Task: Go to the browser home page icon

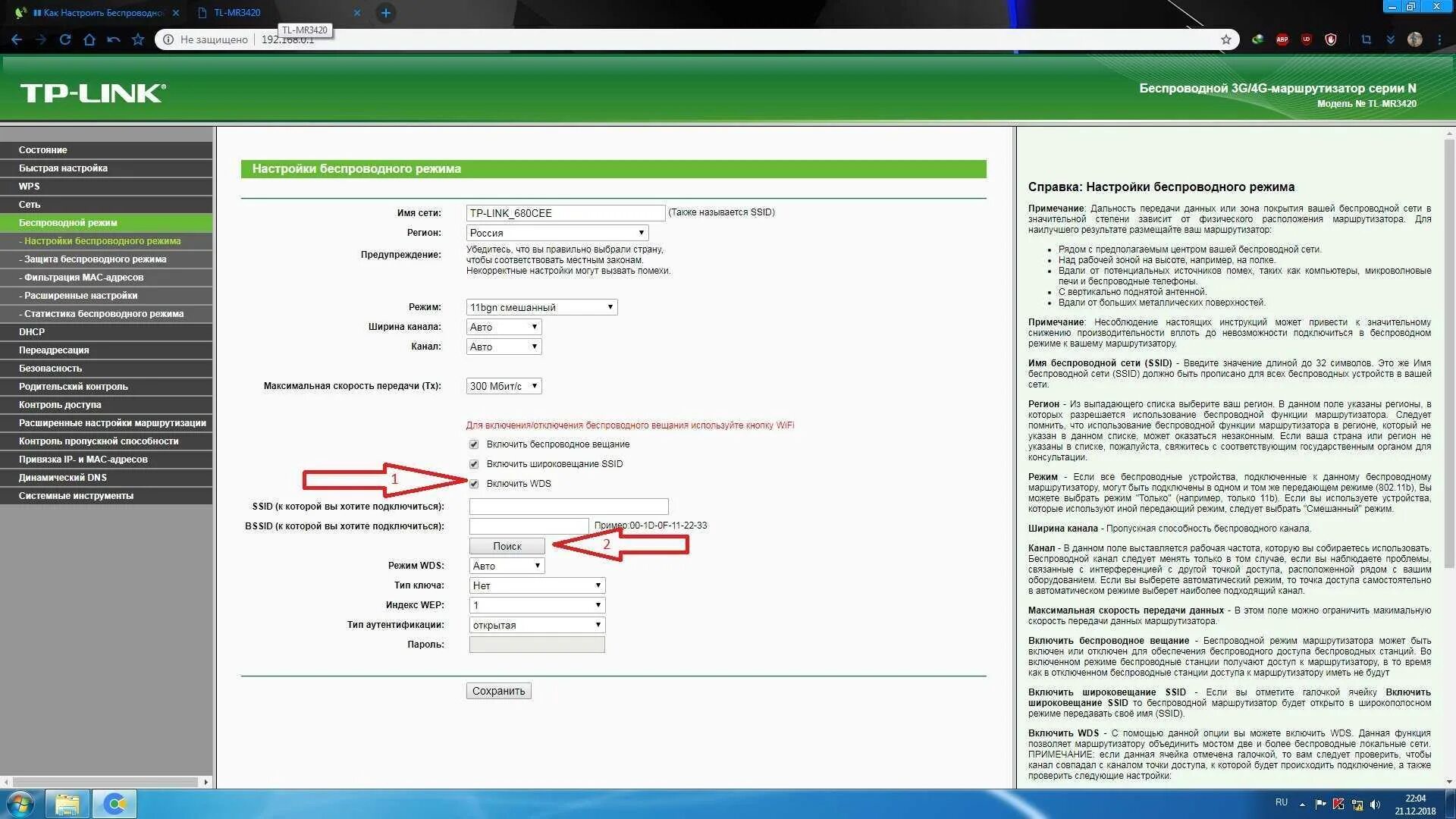Action: 89,39
